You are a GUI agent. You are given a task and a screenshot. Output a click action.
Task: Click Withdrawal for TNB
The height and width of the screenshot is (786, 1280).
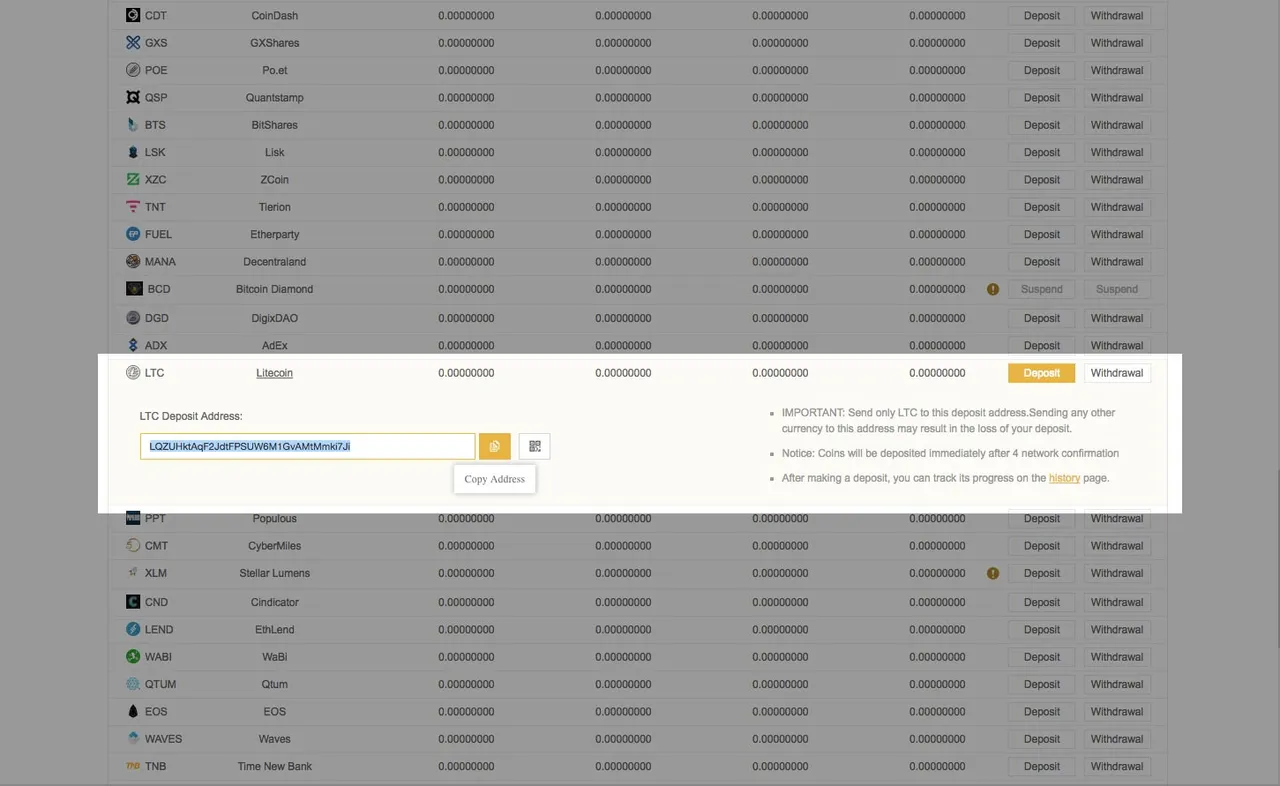coord(1117,766)
